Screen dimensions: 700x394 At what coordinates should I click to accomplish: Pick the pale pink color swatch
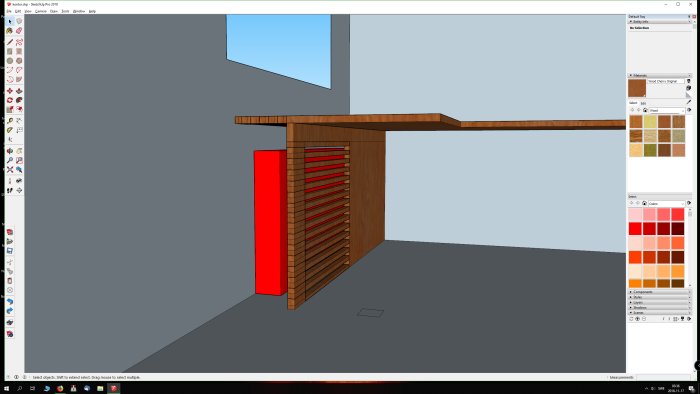pyautogui.click(x=635, y=214)
